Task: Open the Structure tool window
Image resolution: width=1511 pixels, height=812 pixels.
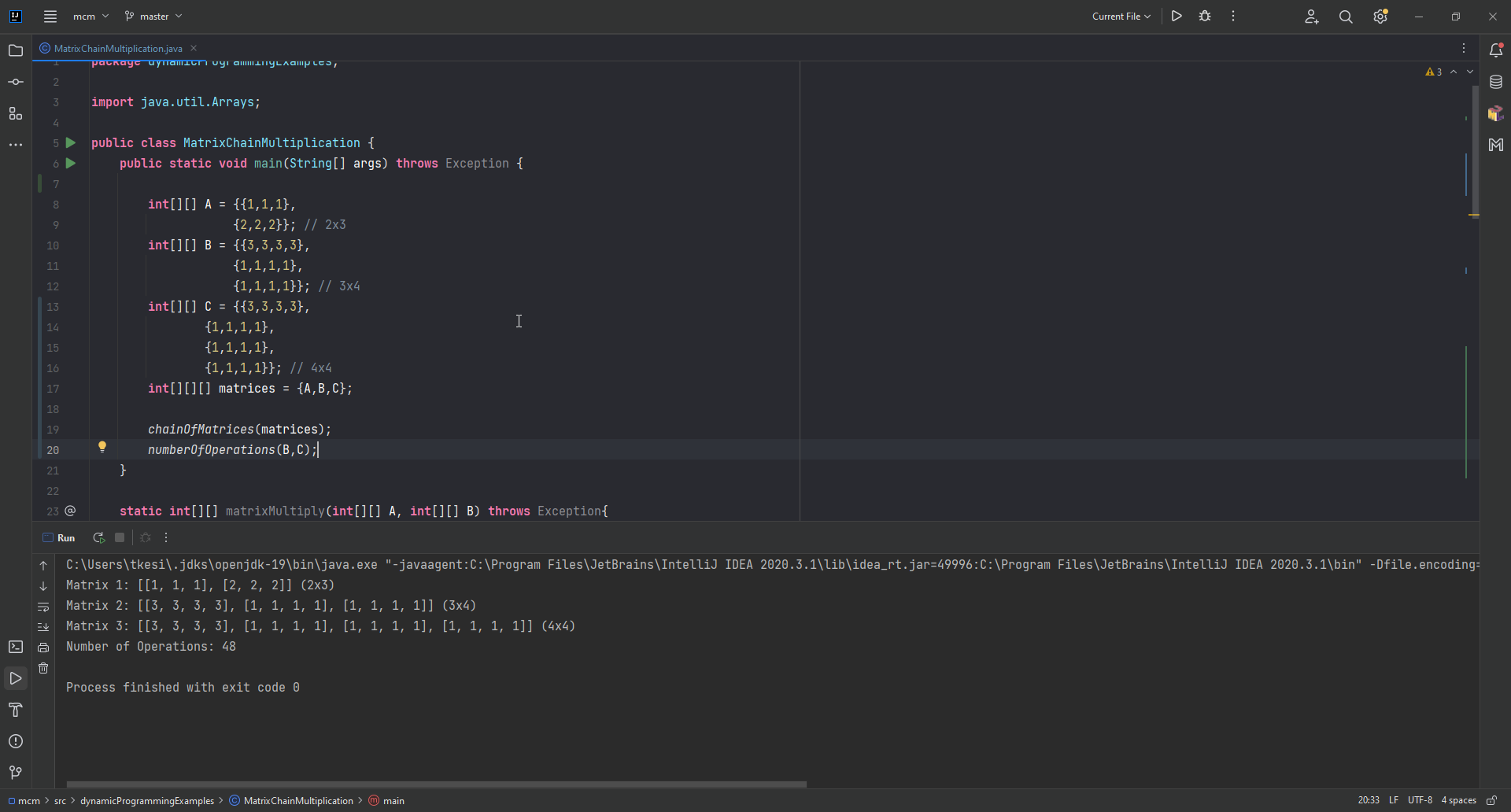Action: pyautogui.click(x=16, y=114)
